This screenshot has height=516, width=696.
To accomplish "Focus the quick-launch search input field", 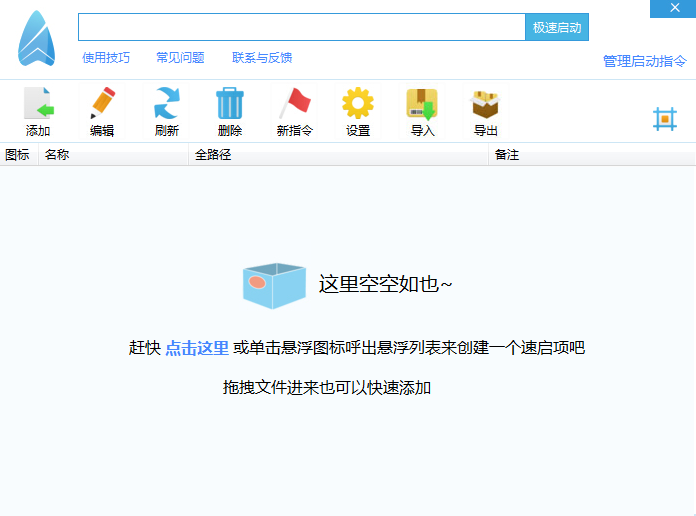I will coord(302,27).
